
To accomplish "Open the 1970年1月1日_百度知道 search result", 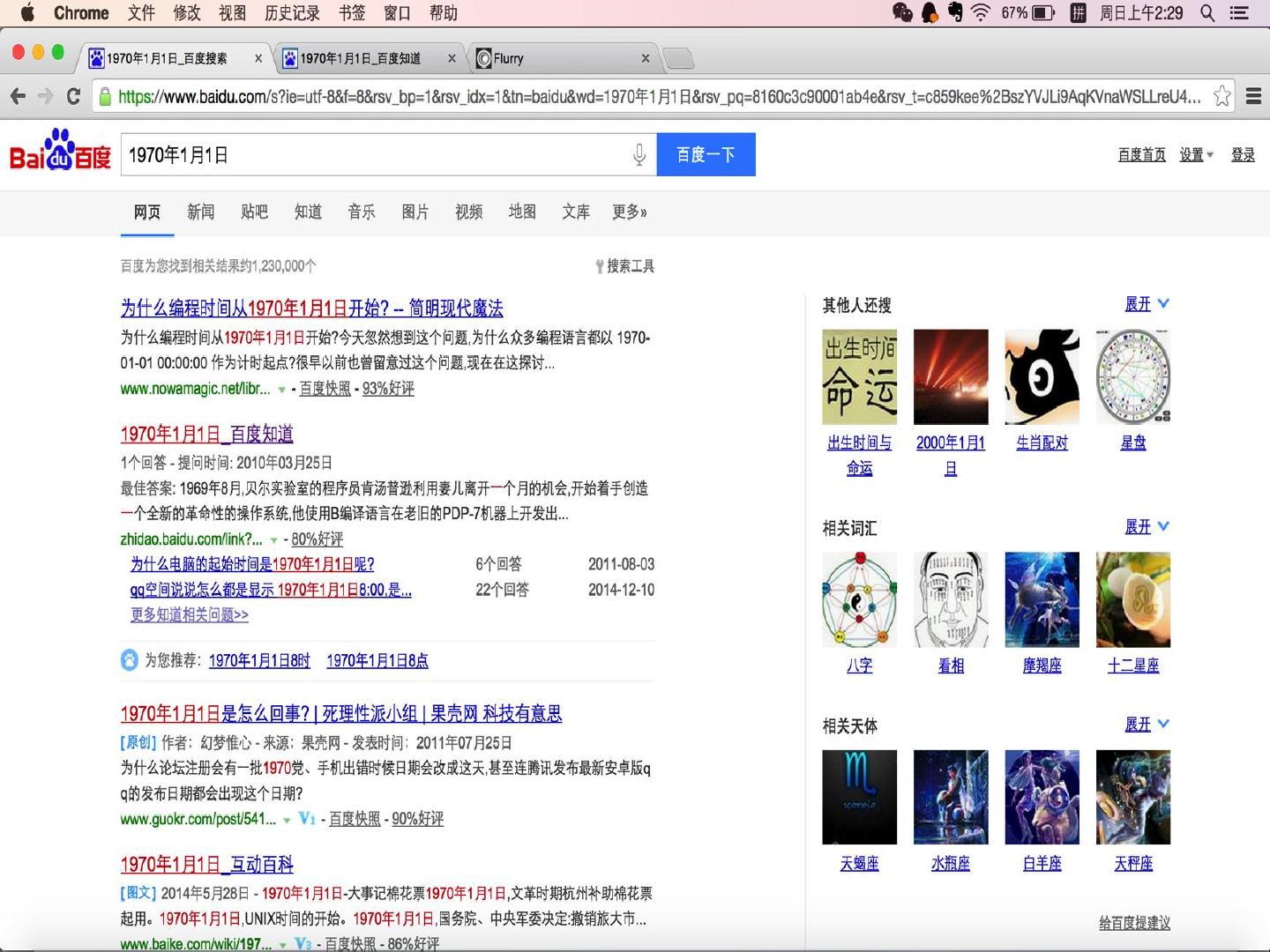I will click(x=207, y=435).
